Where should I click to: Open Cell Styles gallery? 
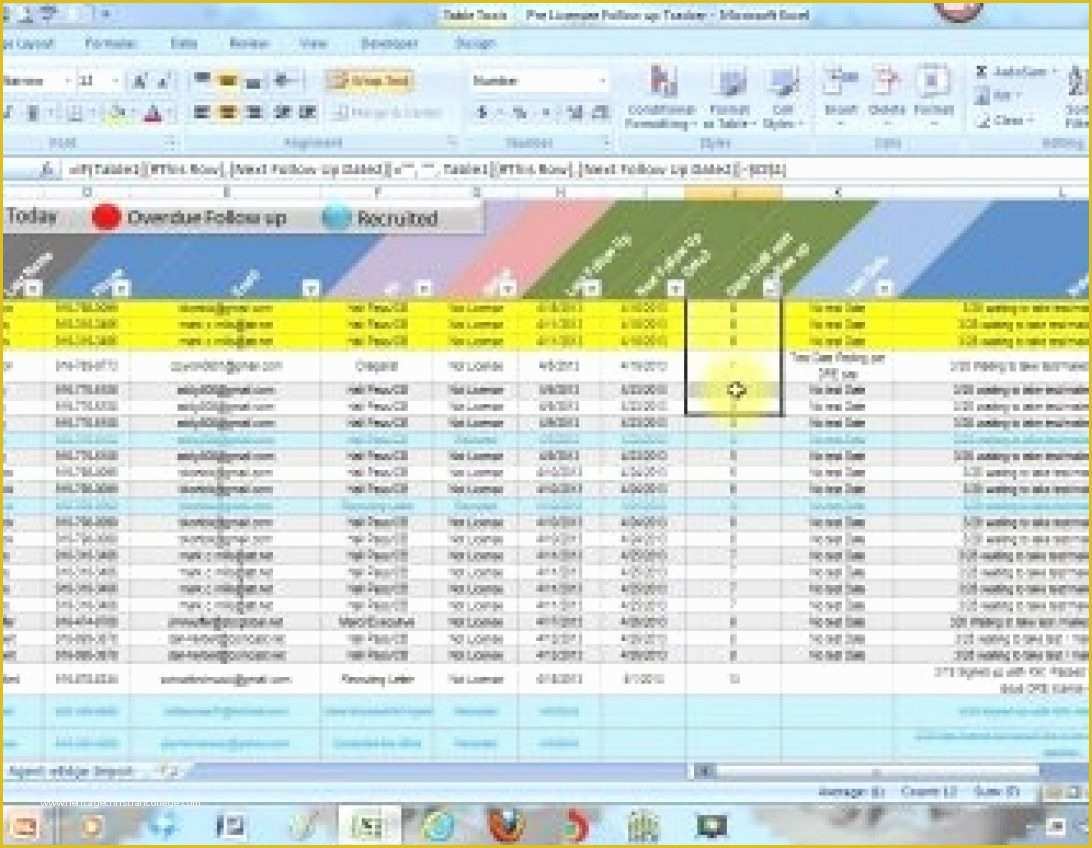tap(783, 96)
